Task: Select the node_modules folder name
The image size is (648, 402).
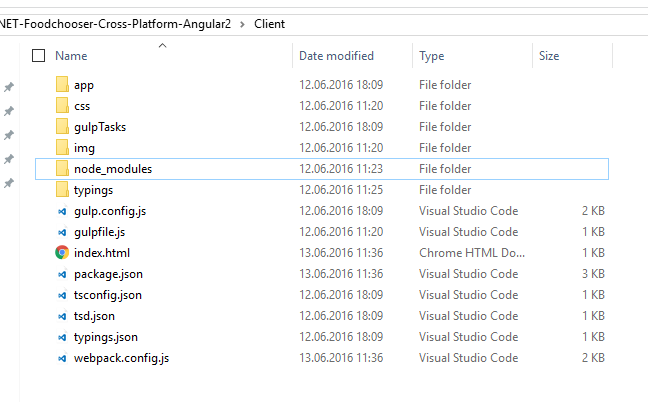Action: tap(113, 169)
